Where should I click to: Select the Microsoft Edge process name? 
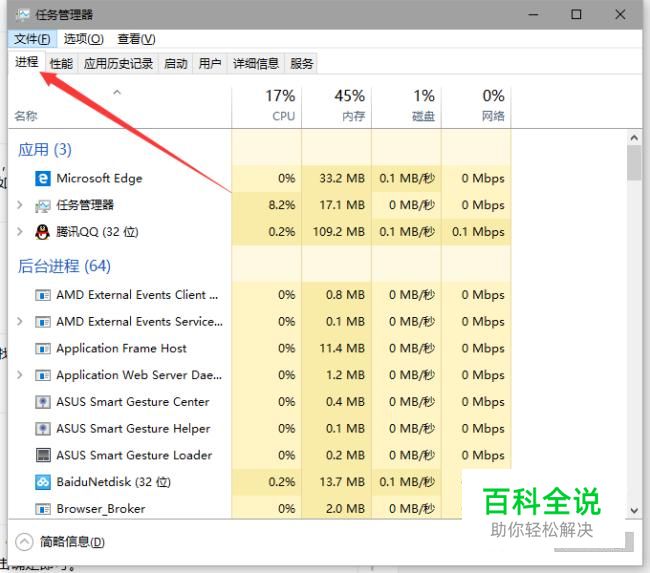pos(99,179)
